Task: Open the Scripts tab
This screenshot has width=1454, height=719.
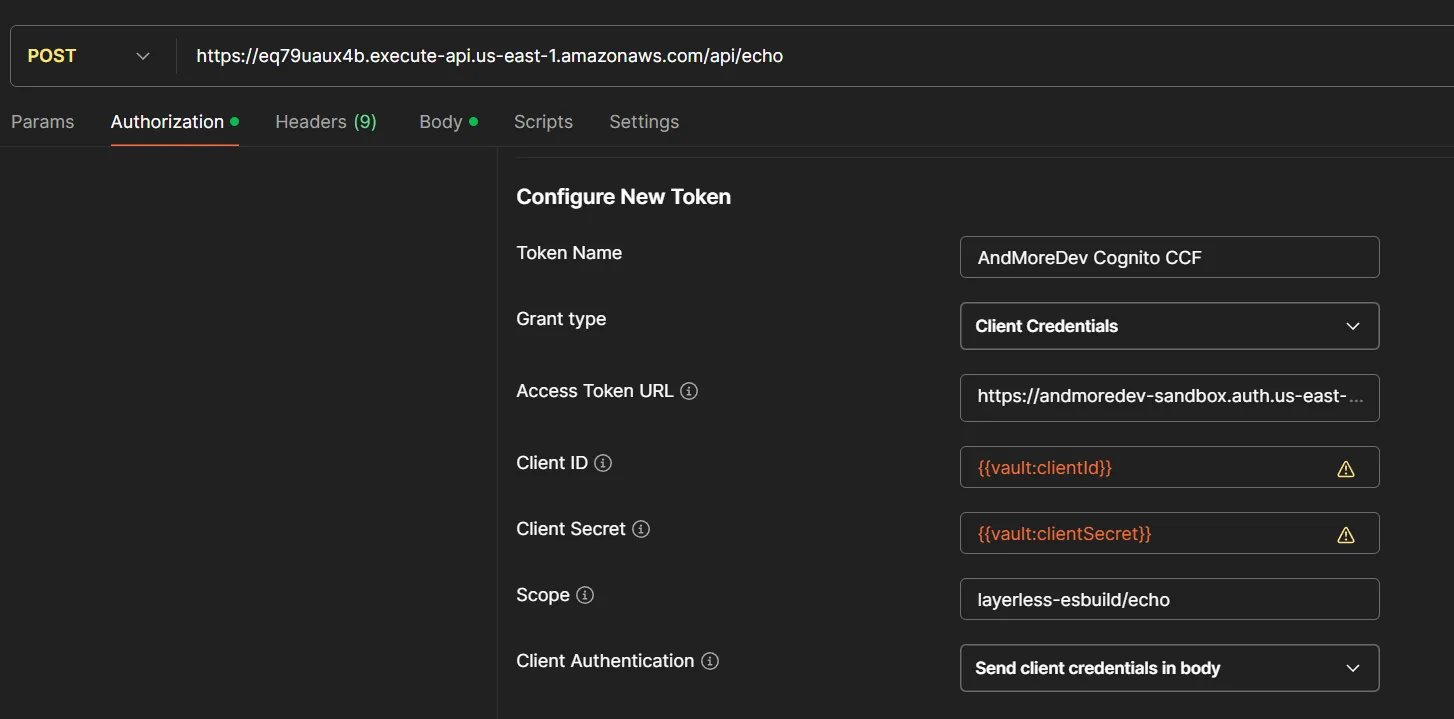Action: [543, 122]
